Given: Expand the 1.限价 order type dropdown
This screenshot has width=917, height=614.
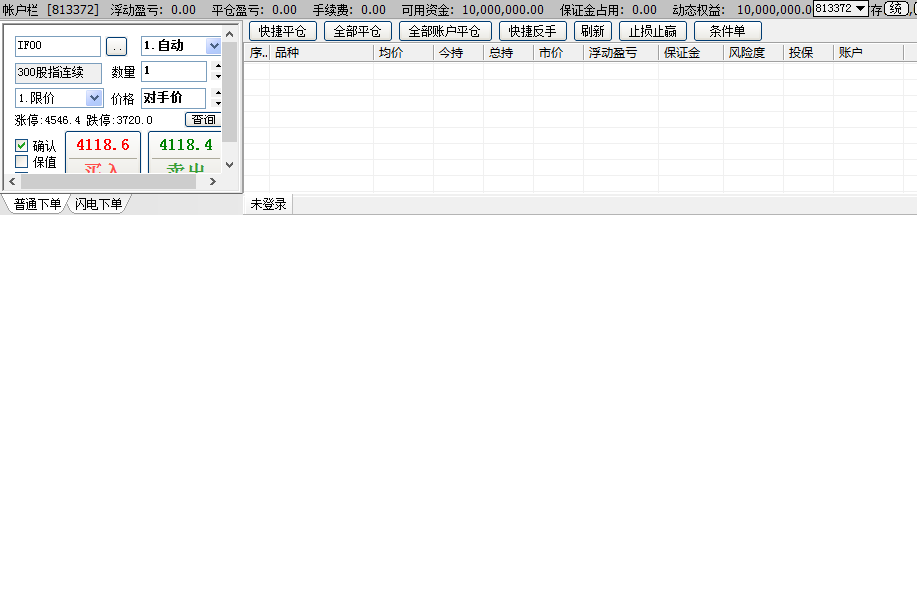Looking at the screenshot, I should click(x=94, y=98).
